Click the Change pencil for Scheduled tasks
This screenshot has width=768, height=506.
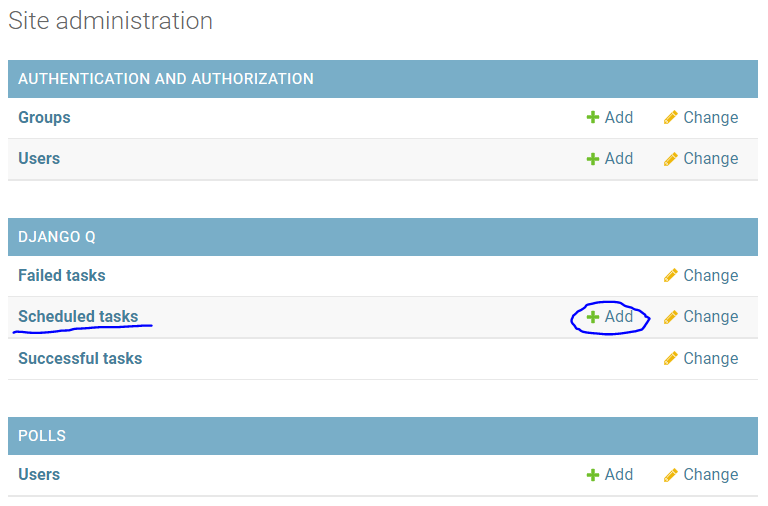point(671,317)
